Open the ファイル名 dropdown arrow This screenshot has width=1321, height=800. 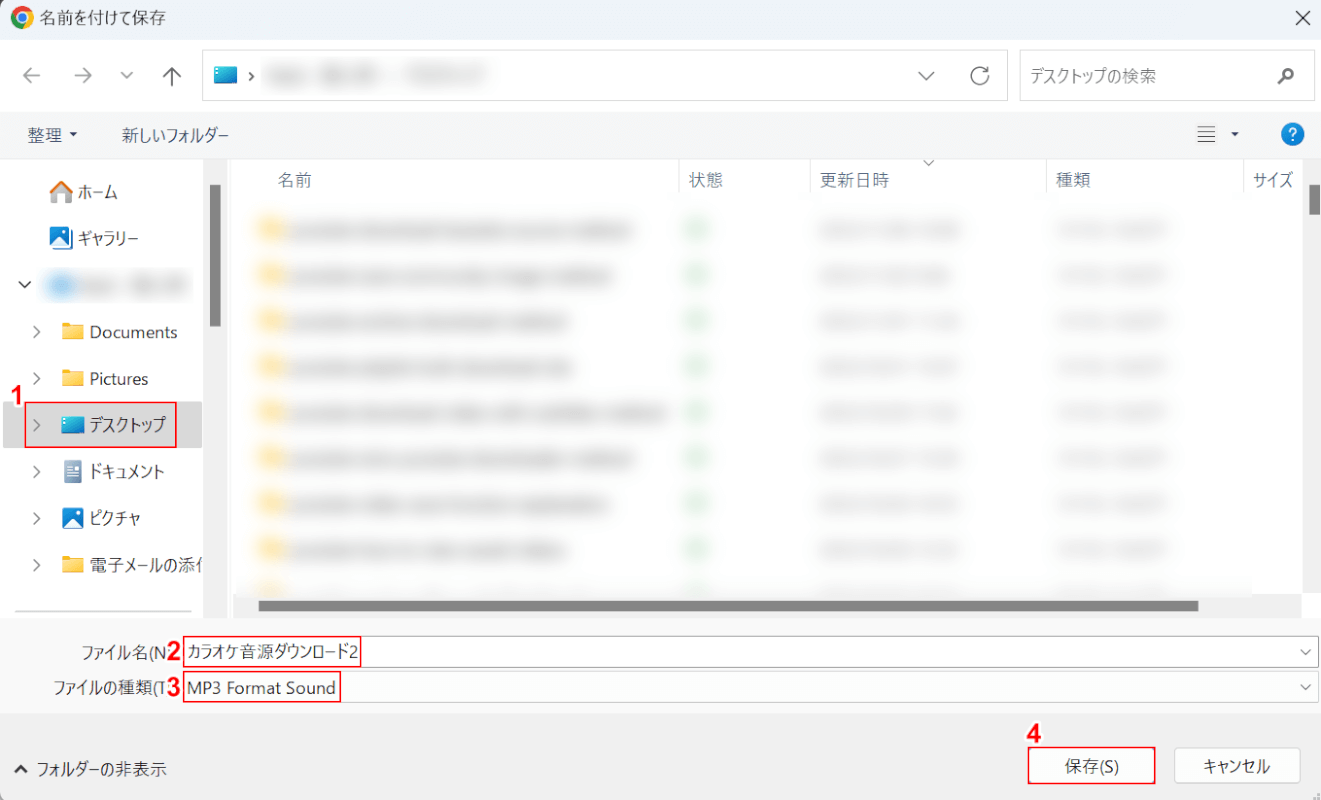coord(1306,652)
